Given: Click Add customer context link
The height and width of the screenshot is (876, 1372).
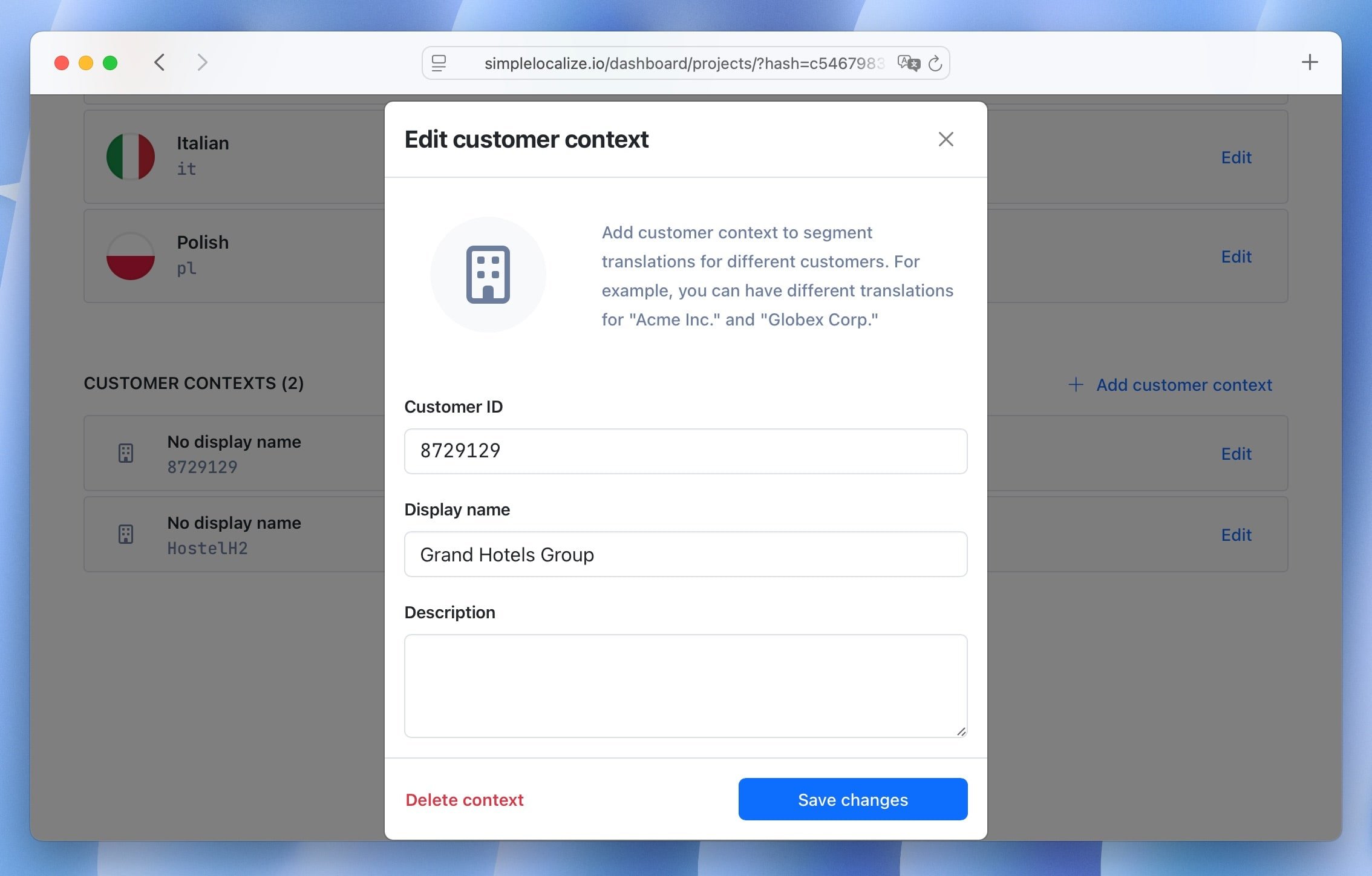Looking at the screenshot, I should (x=1183, y=385).
